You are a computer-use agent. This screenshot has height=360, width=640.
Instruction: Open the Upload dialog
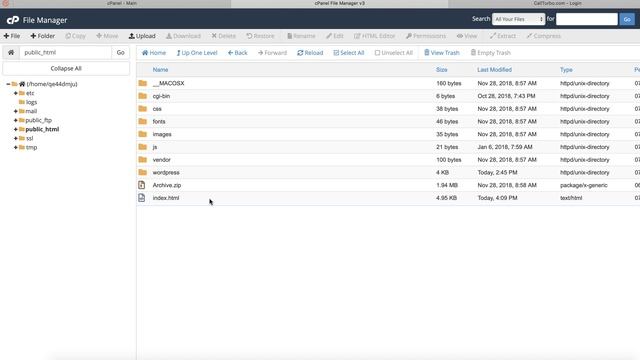[x=142, y=36]
